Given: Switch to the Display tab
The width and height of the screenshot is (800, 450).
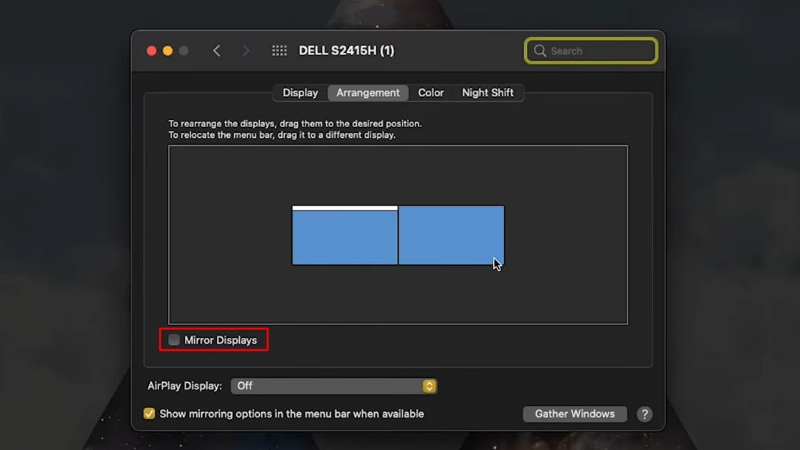Looking at the screenshot, I should tap(300, 93).
